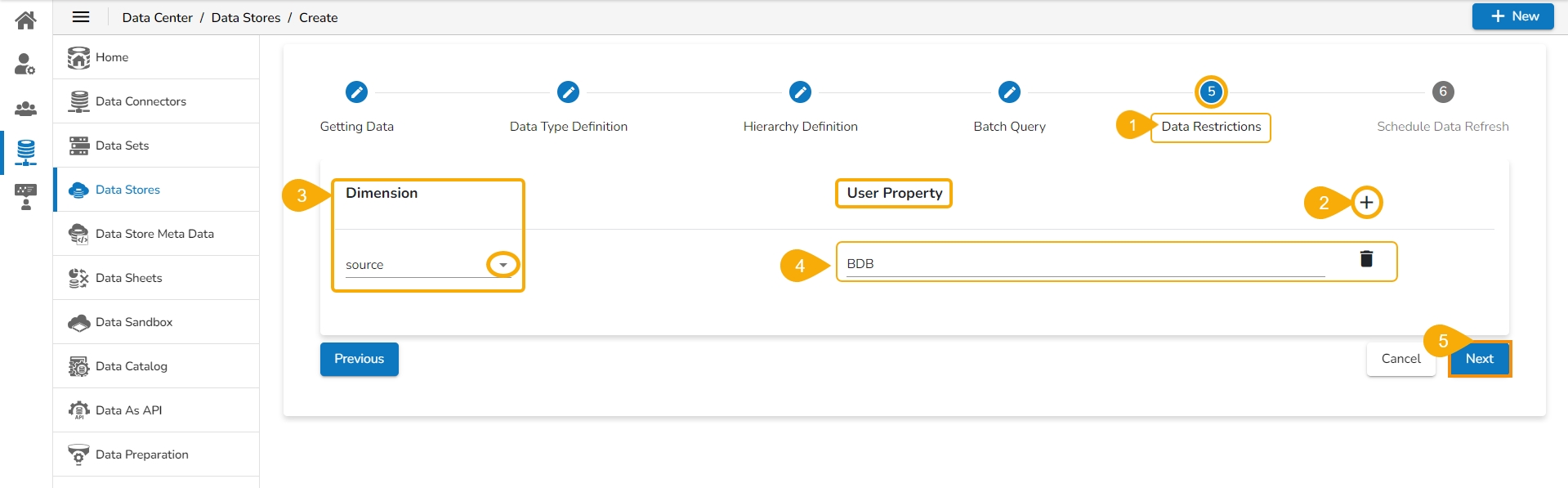This screenshot has width=1568, height=488.
Task: Click the home icon in left rail
Action: coord(26,20)
